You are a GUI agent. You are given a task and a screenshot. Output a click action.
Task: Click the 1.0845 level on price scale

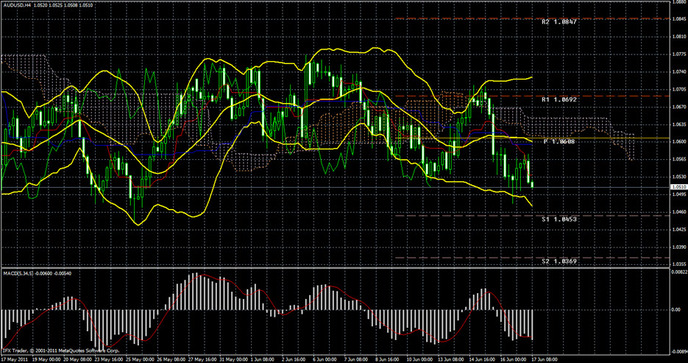click(679, 19)
